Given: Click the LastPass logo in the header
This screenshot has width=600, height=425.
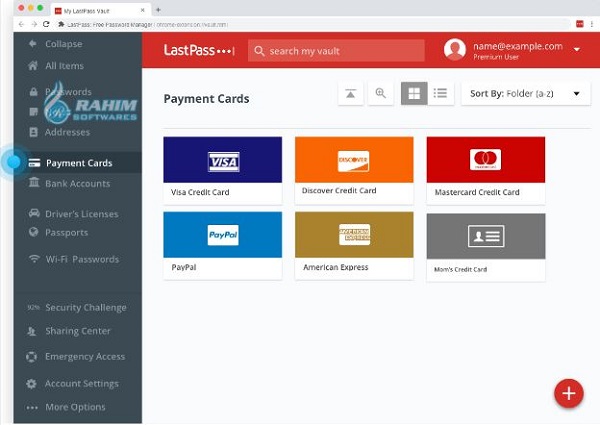Looking at the screenshot, I should pos(199,50).
